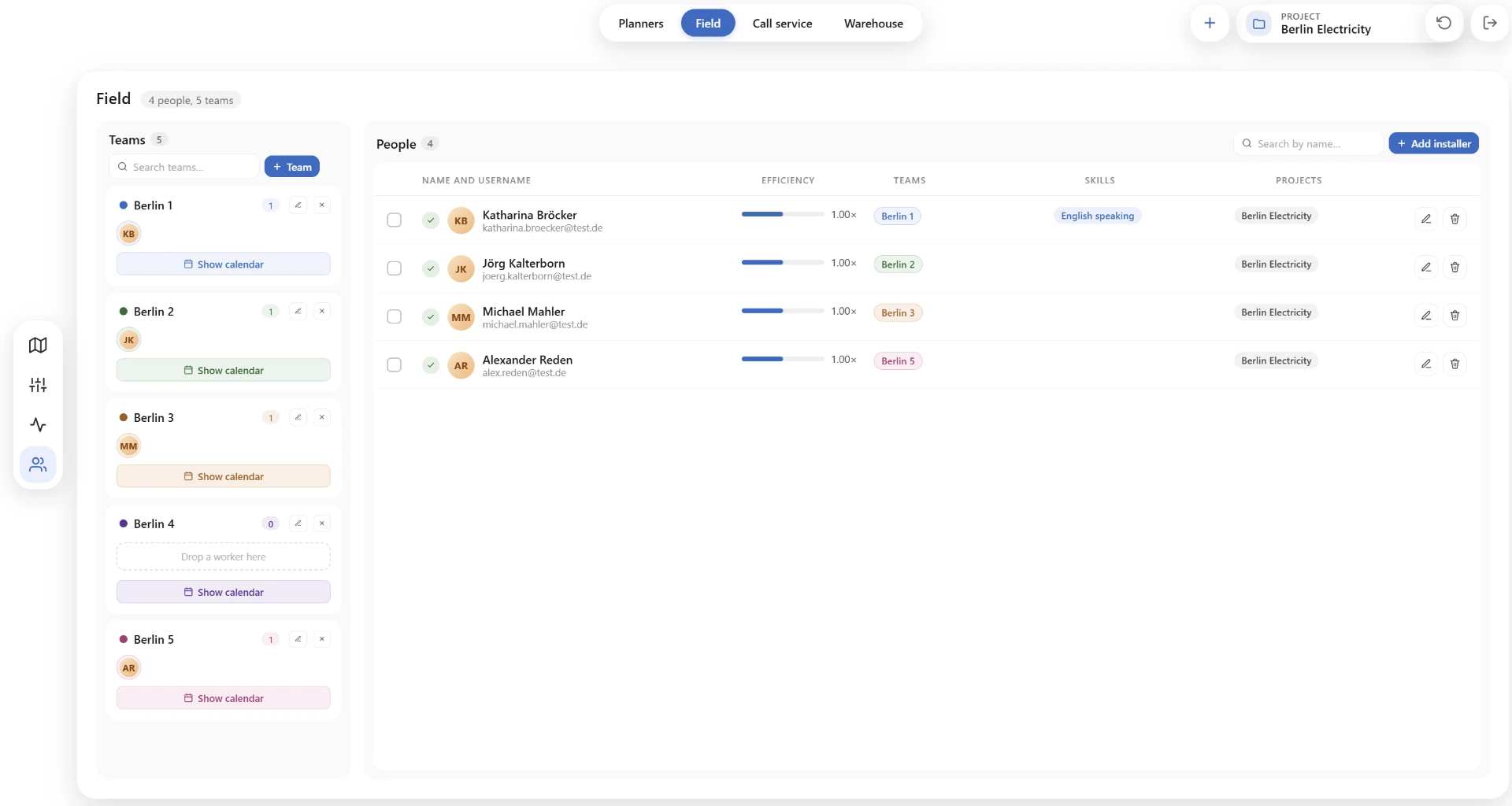Show calendar for the Berlin 2 team
This screenshot has width=1512, height=806.
[x=224, y=370]
